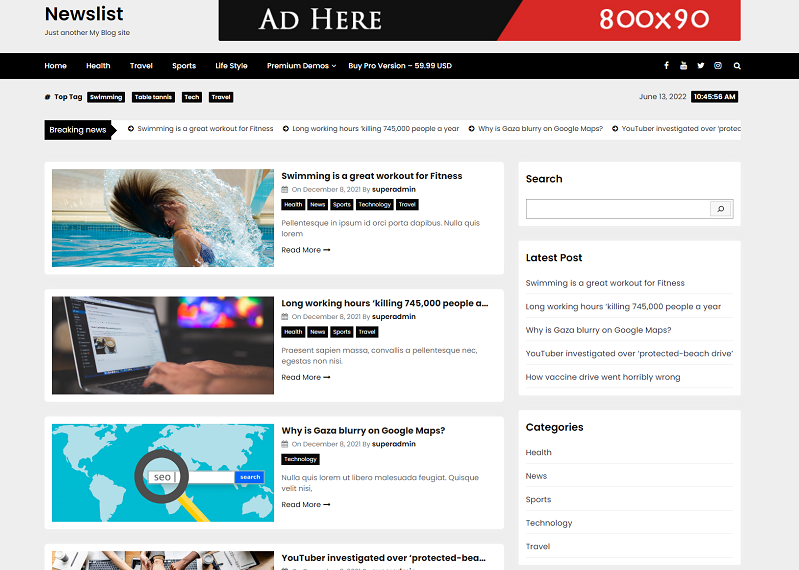Open the YouTube social icon
This screenshot has width=799, height=570.
(683, 66)
